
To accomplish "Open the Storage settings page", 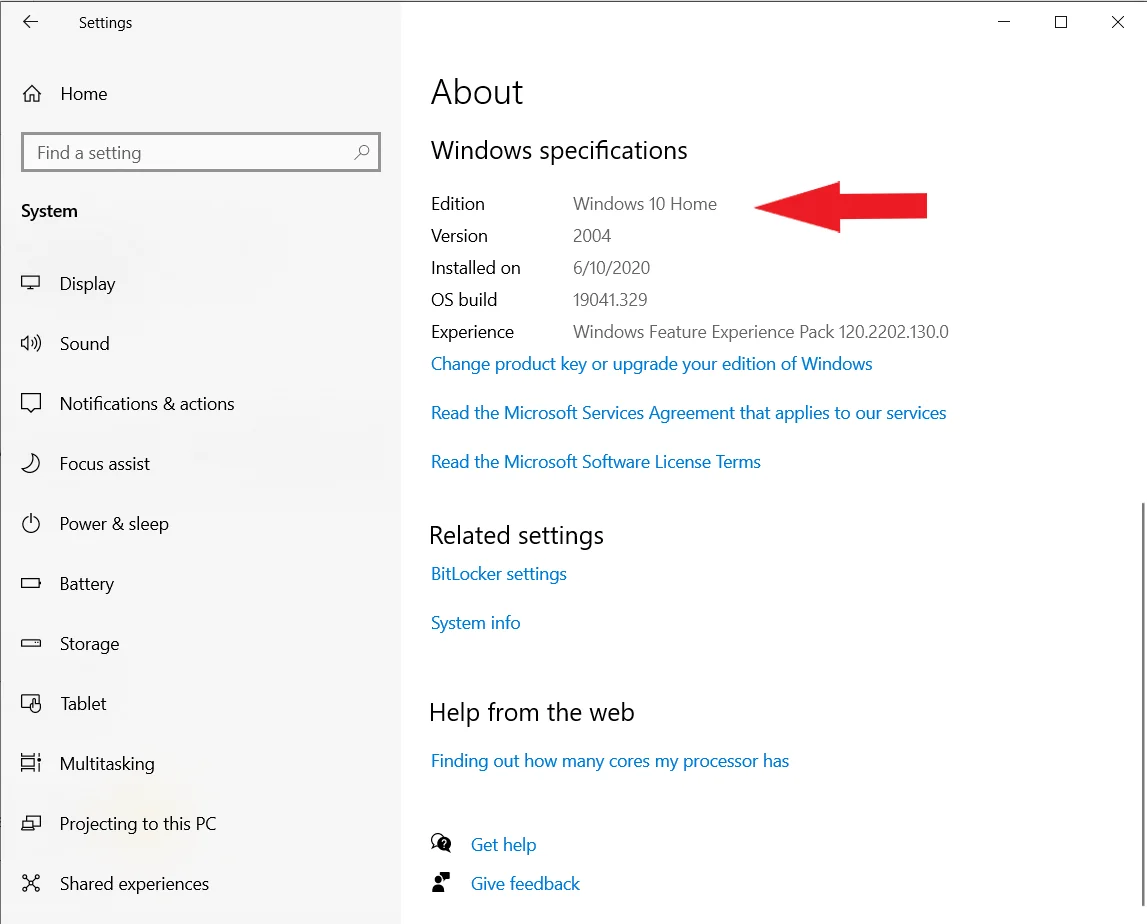I will click(x=89, y=644).
